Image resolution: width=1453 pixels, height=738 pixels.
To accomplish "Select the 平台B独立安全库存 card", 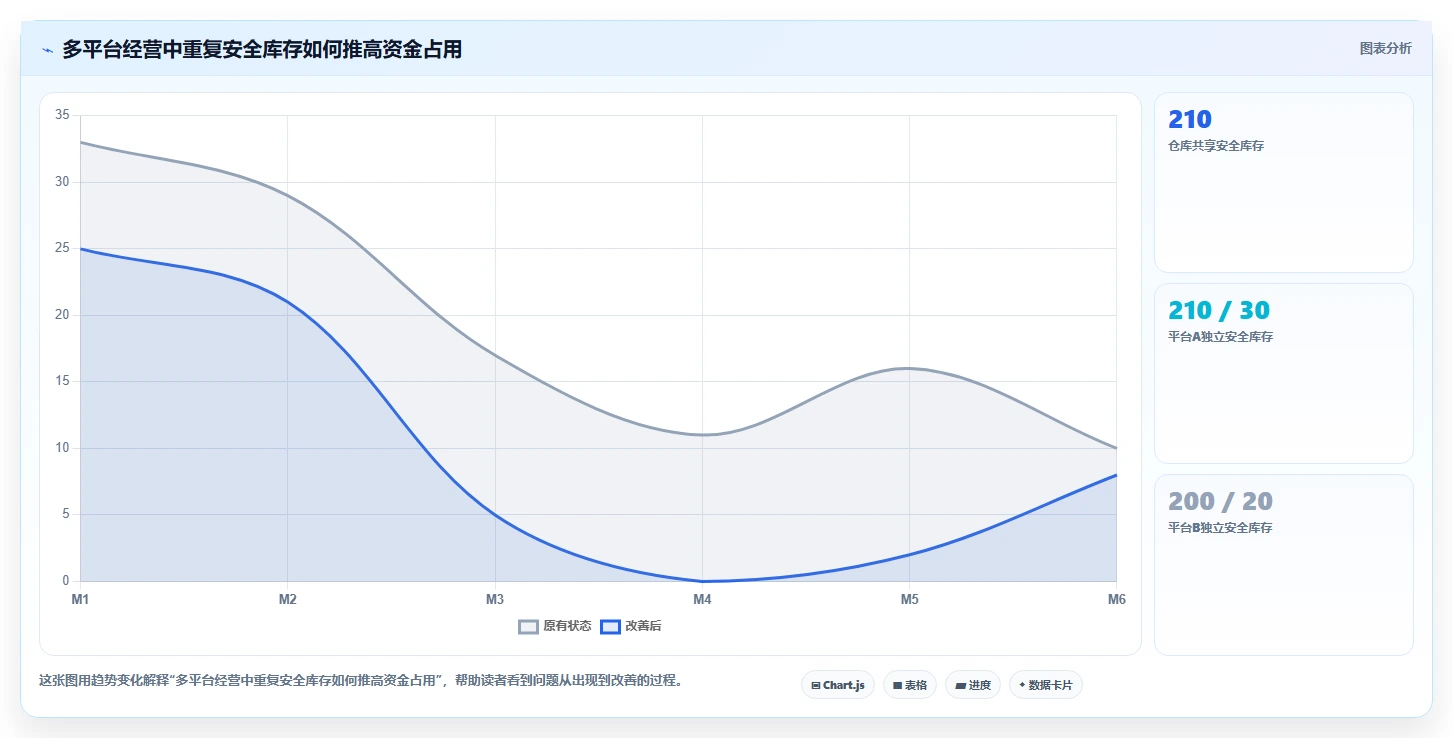I will tap(1284, 564).
